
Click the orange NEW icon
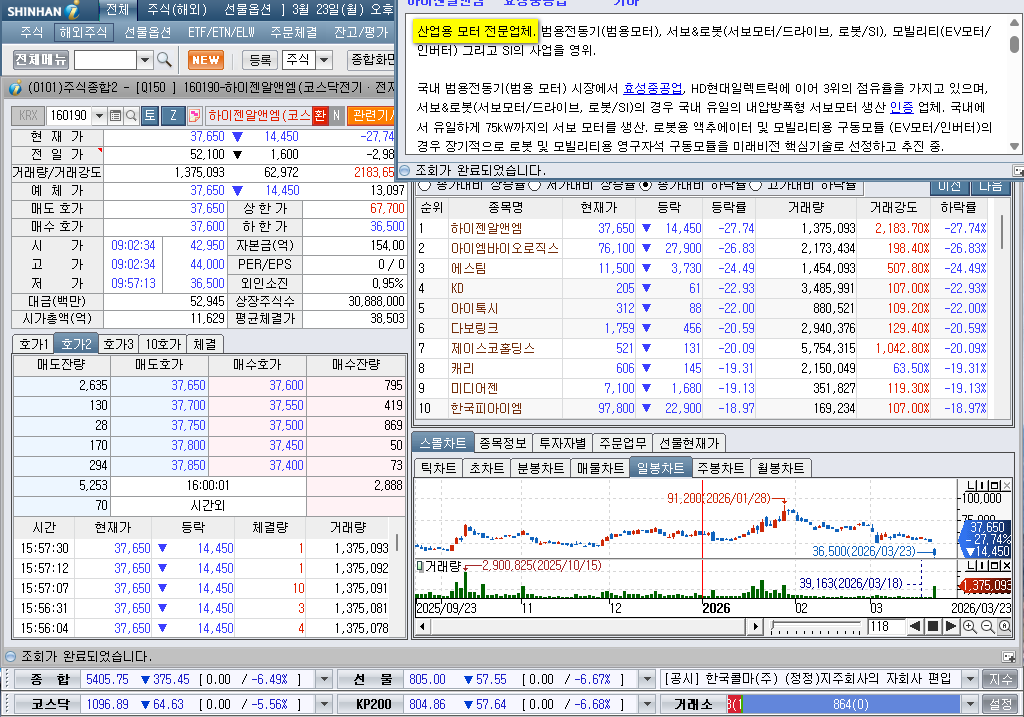tap(206, 60)
